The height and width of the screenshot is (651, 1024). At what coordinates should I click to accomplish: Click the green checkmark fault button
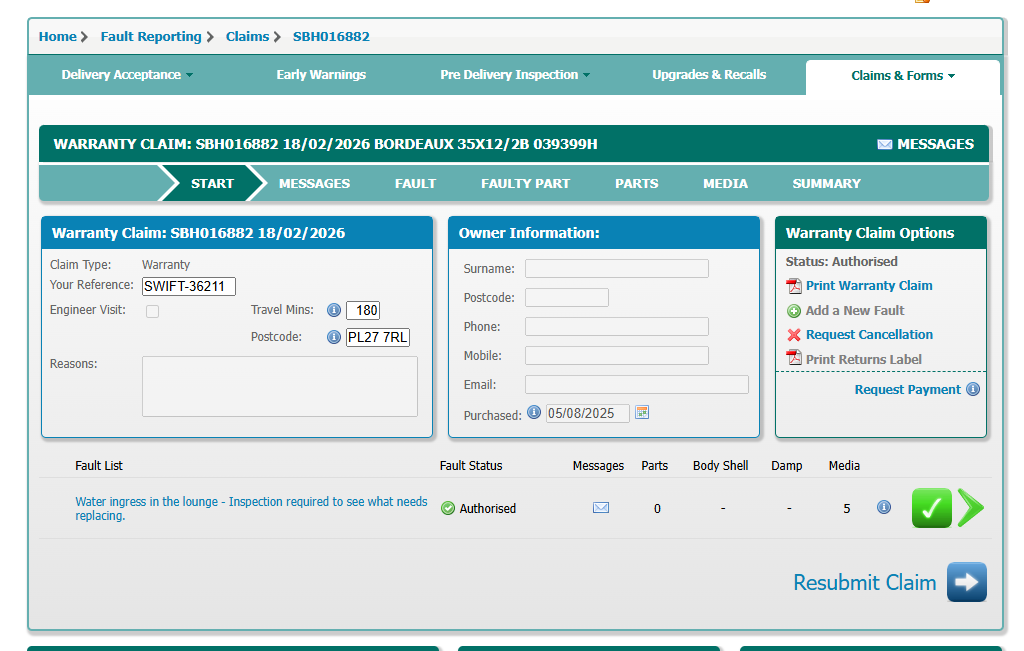tap(931, 508)
